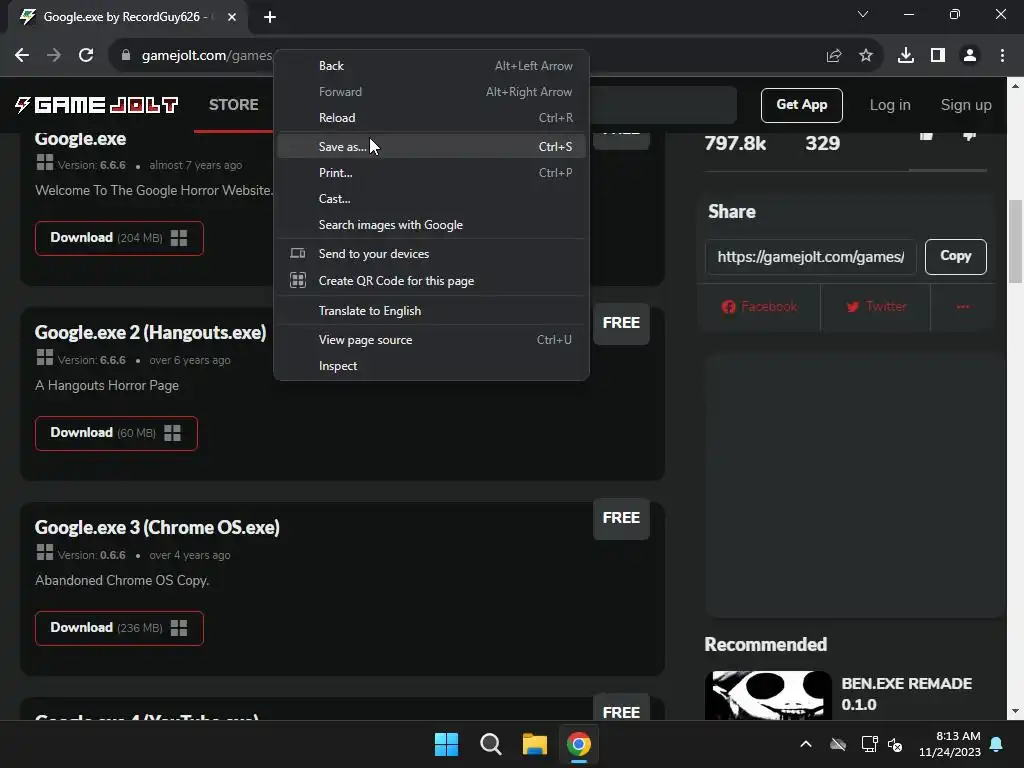Click the 797.8k views count
Image resolution: width=1024 pixels, height=768 pixels.
[x=735, y=144]
